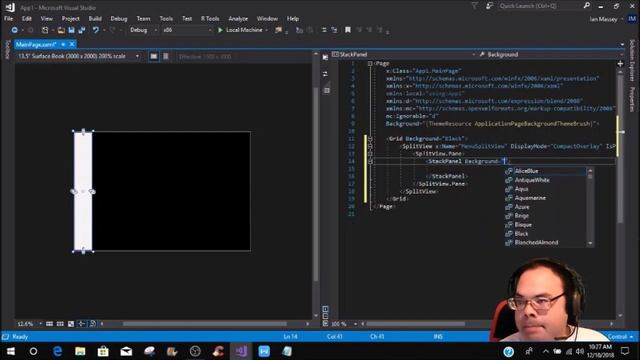
Task: Open the Analyze menu
Action: click(238, 18)
